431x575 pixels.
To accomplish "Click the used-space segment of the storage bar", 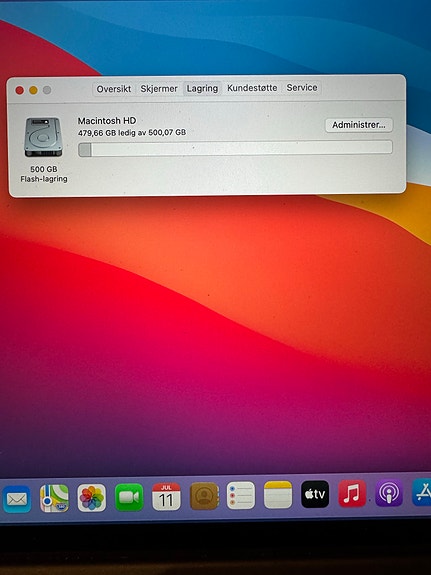I will [x=85, y=150].
